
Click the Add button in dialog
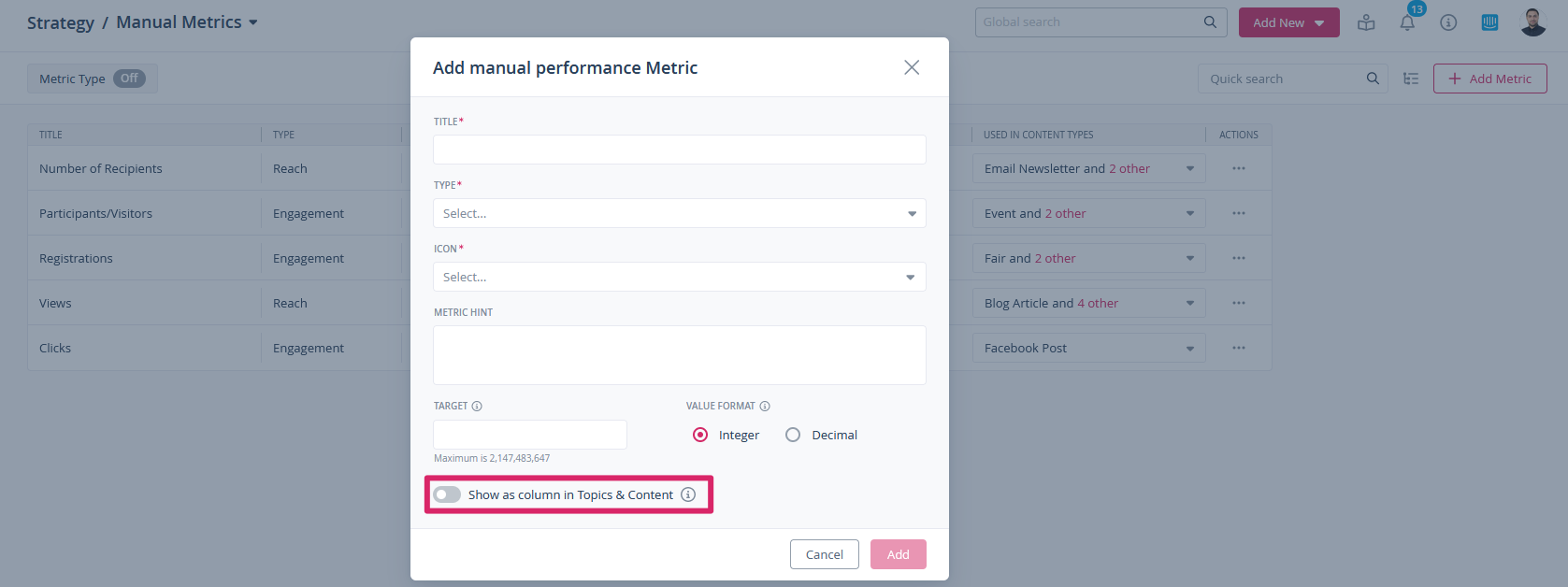click(x=898, y=554)
